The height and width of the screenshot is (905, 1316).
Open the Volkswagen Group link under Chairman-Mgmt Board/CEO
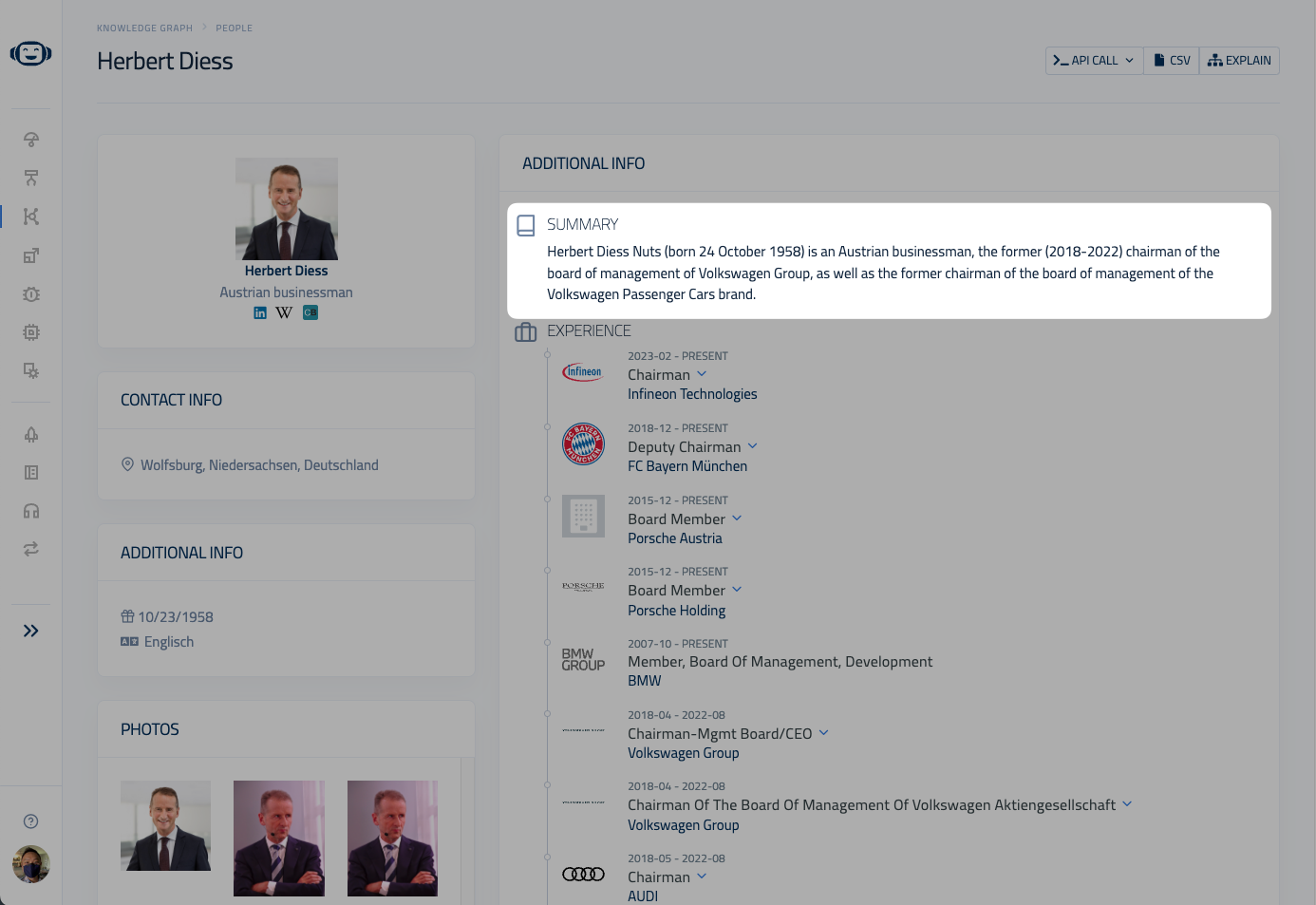[x=683, y=752]
